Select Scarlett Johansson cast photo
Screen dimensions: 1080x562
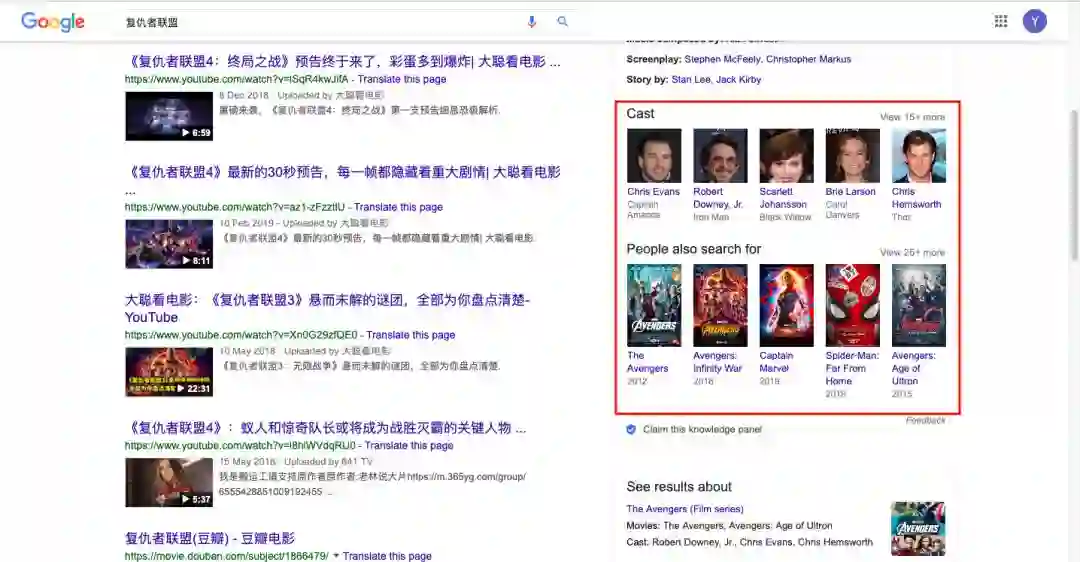tap(787, 156)
